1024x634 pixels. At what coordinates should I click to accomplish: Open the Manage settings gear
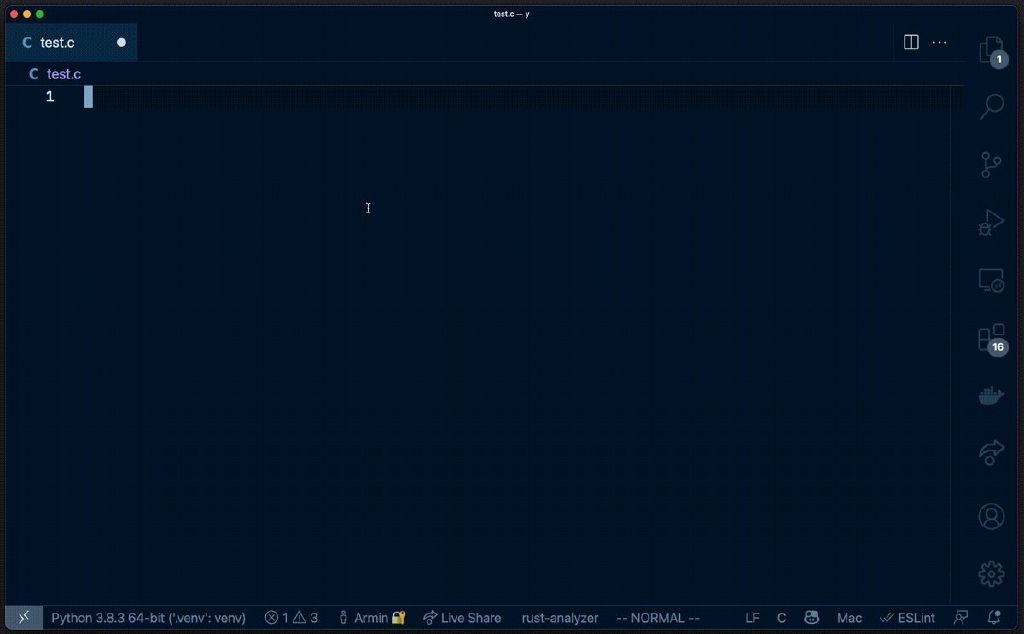click(991, 573)
